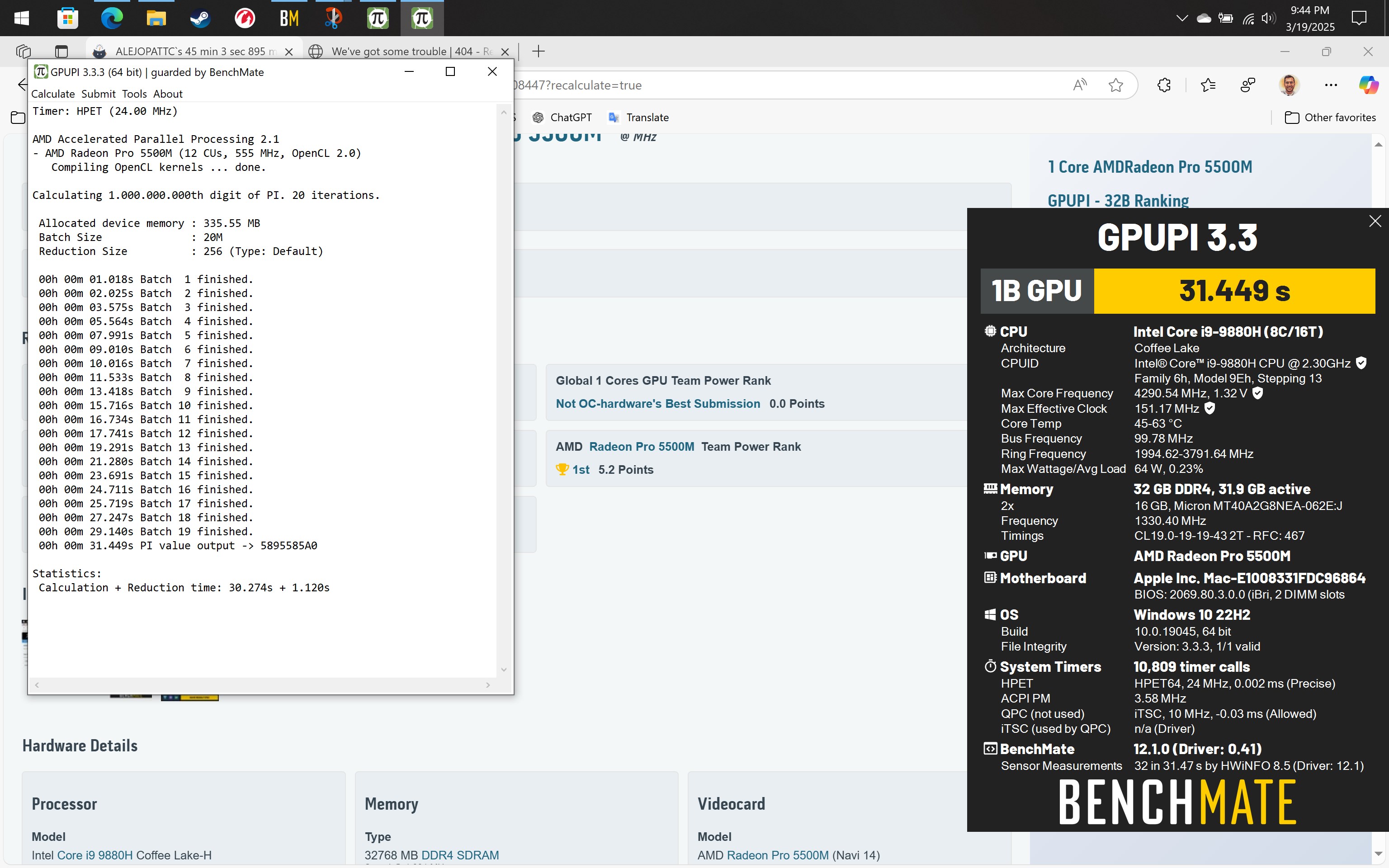The width and height of the screenshot is (1389, 868).
Task: Open the Submit menu in GPUPI
Action: [98, 94]
